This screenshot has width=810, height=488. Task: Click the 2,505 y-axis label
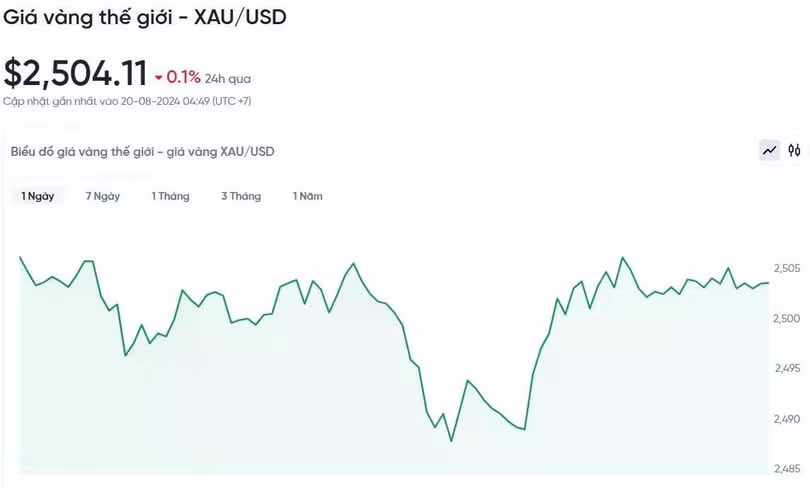tap(787, 268)
